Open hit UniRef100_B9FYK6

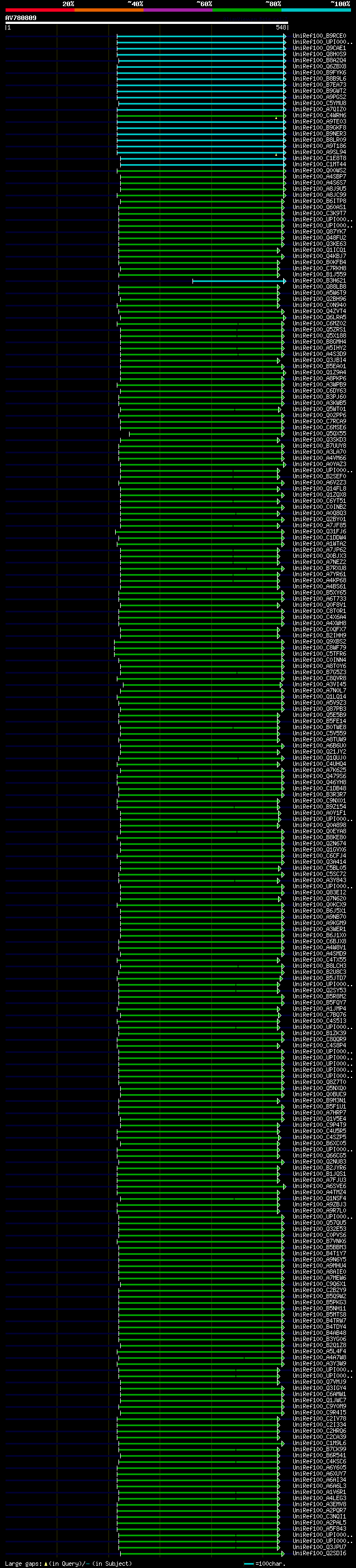point(319,72)
